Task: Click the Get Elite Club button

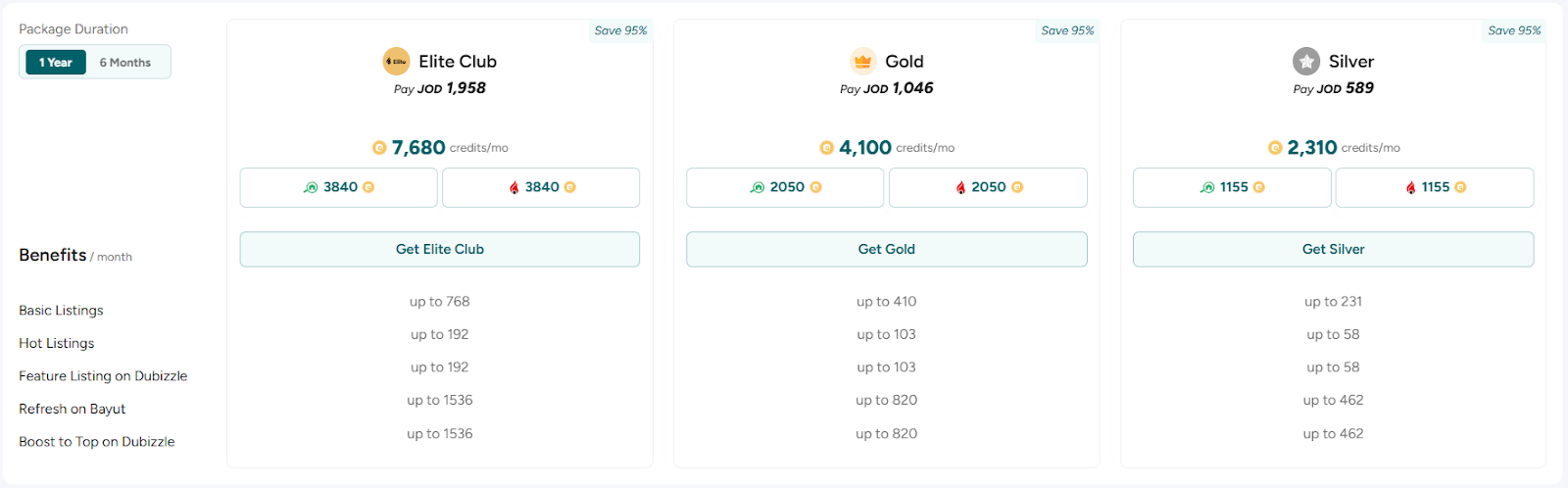Action: click(440, 249)
